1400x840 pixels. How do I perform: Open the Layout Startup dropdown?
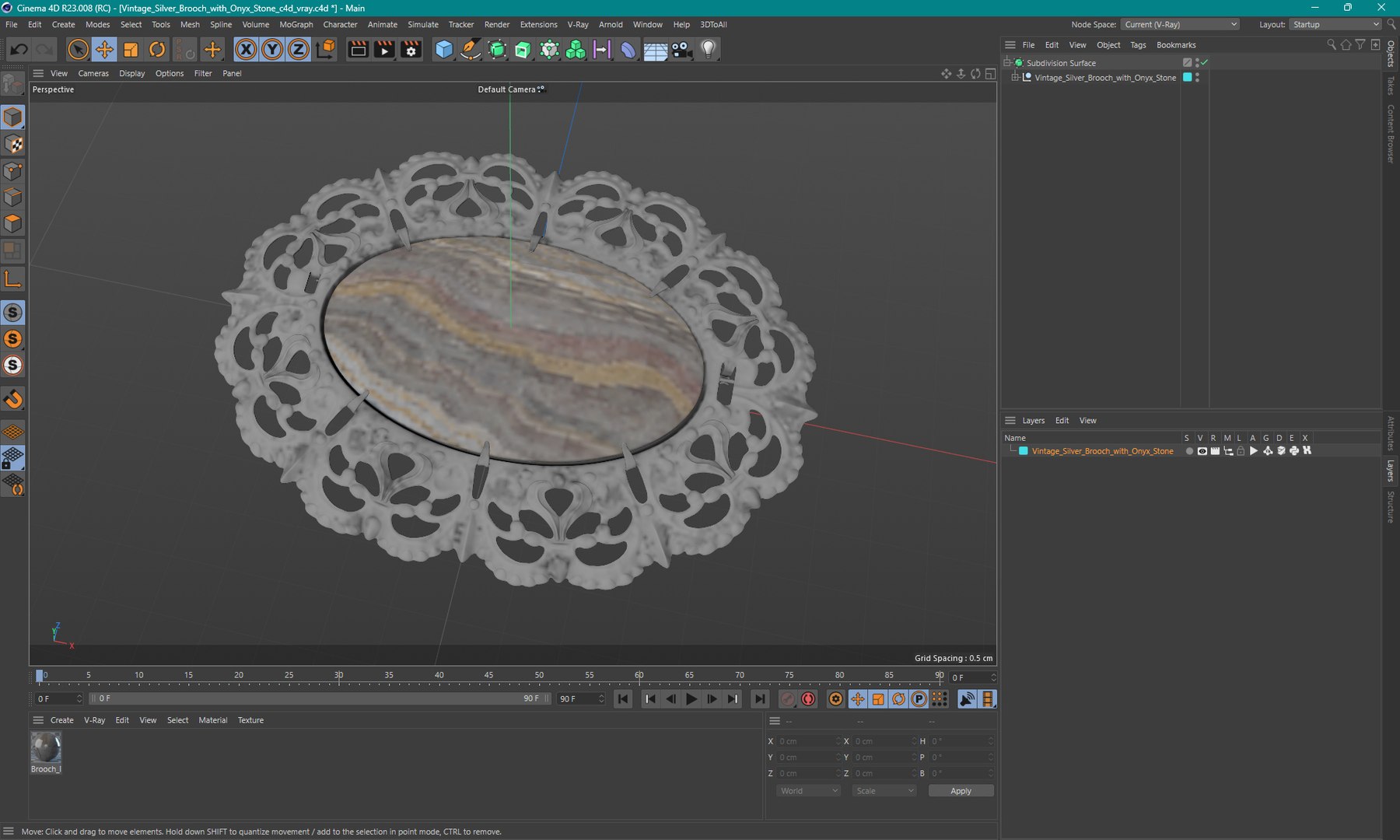(x=1335, y=24)
